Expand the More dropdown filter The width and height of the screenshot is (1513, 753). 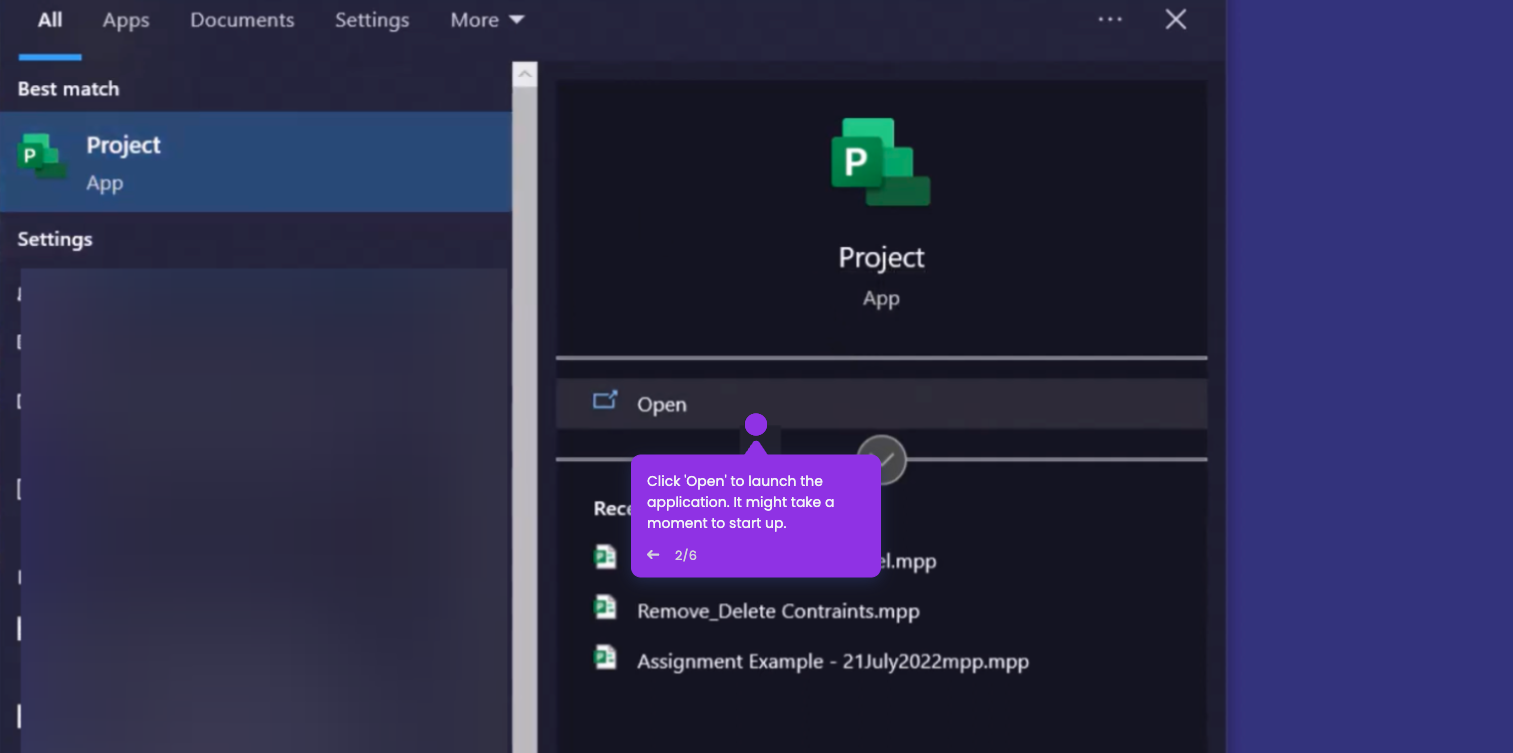coord(487,20)
